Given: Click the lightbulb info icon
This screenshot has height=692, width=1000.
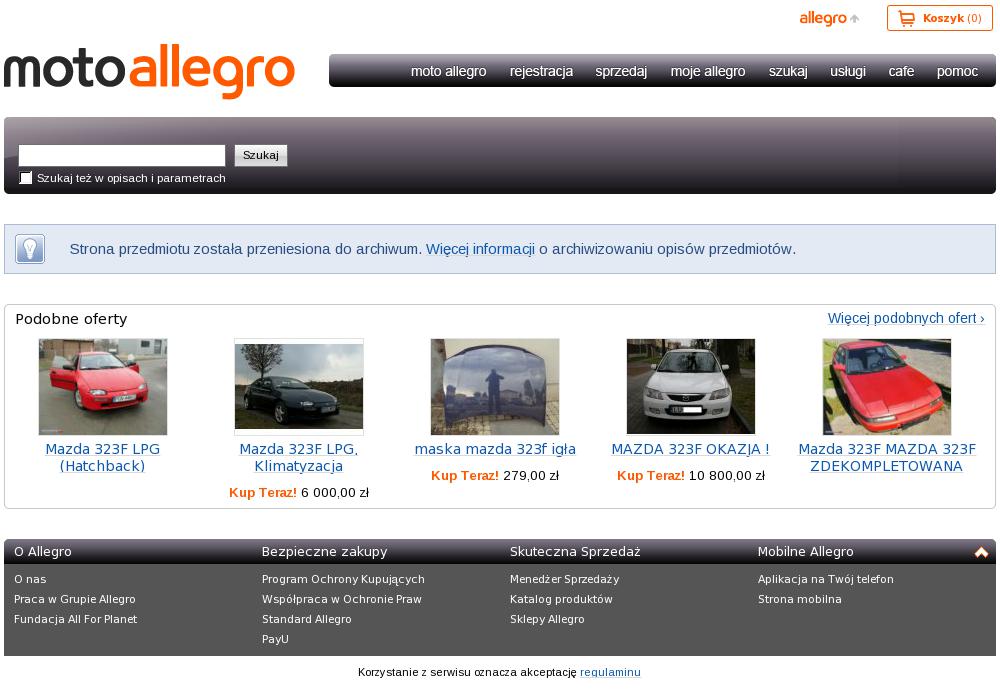Looking at the screenshot, I should (x=30, y=249).
